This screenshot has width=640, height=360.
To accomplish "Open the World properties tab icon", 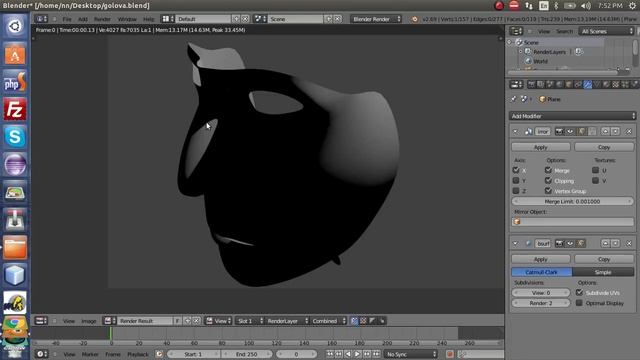I will pos(559,84).
